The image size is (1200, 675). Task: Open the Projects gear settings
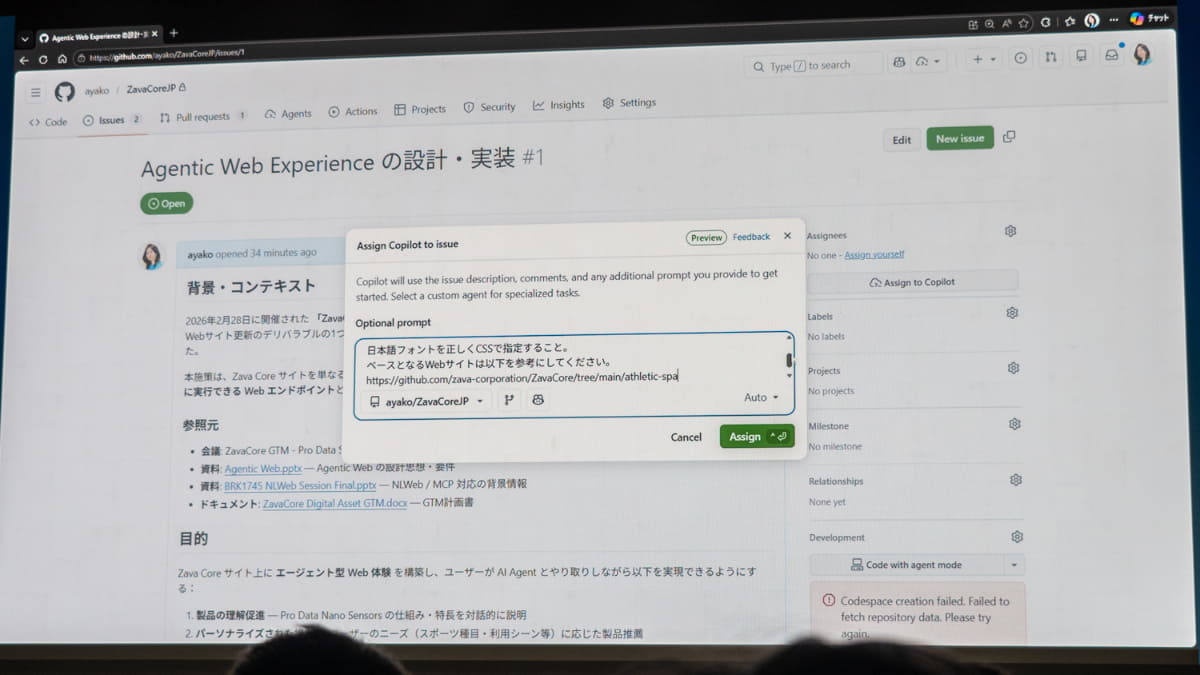(1013, 368)
